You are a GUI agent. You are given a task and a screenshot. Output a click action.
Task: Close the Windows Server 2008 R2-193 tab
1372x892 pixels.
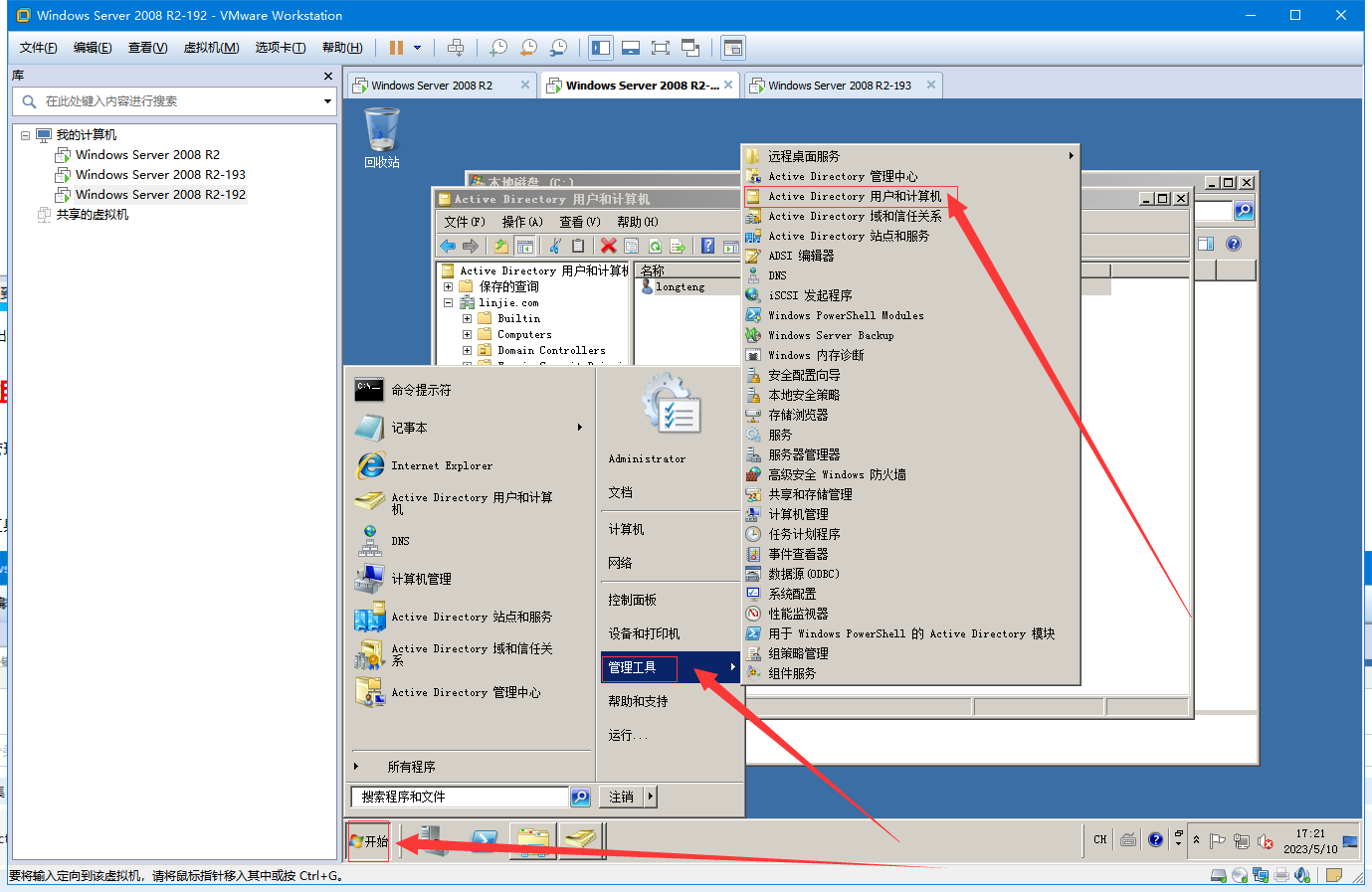tap(931, 86)
